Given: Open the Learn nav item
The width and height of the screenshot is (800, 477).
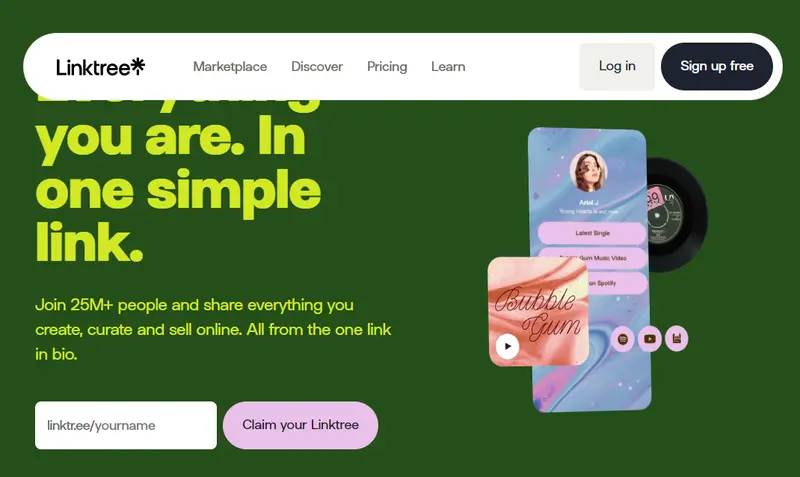Looking at the screenshot, I should (448, 67).
